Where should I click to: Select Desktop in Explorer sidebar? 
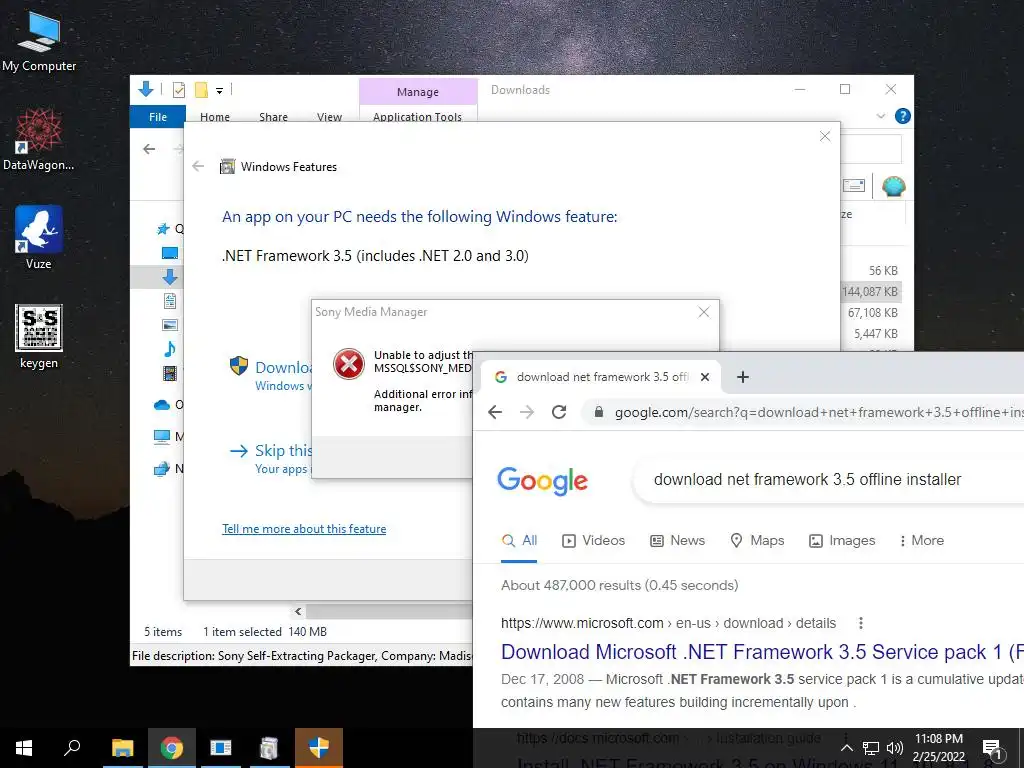pos(170,253)
